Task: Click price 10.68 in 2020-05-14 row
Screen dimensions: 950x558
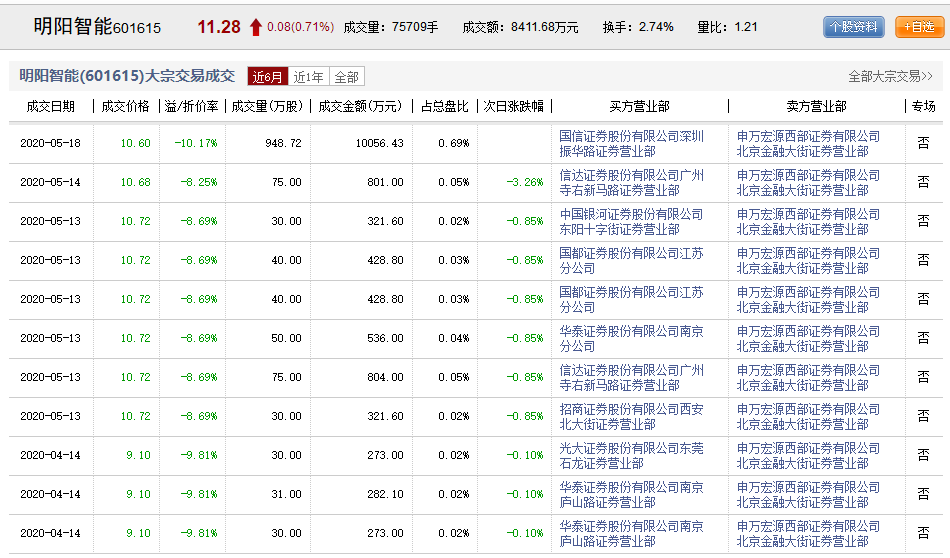Action: click(x=135, y=182)
